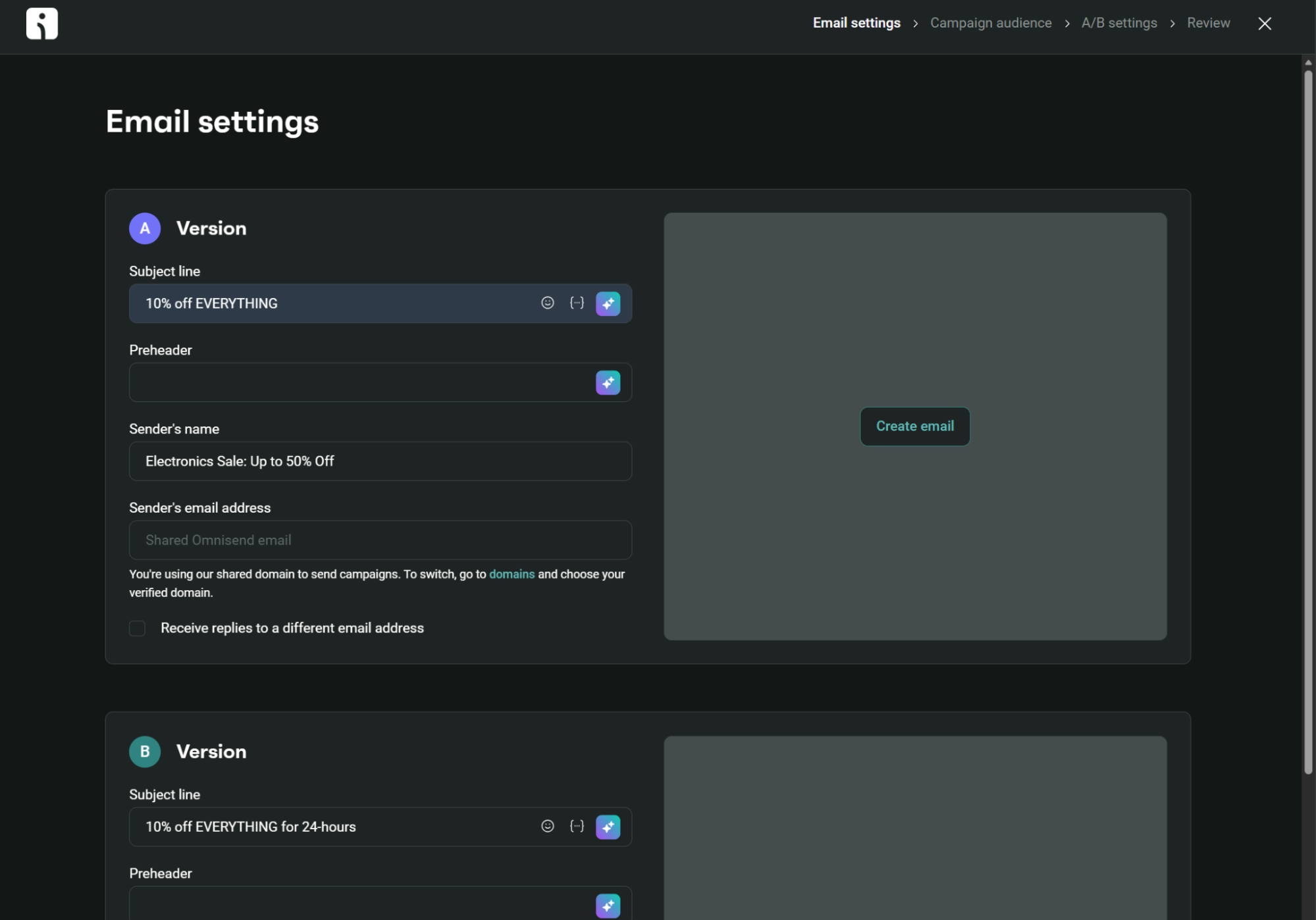The width and height of the screenshot is (1316, 920).
Task: Open emoji picker for Version A subject line
Action: (548, 303)
